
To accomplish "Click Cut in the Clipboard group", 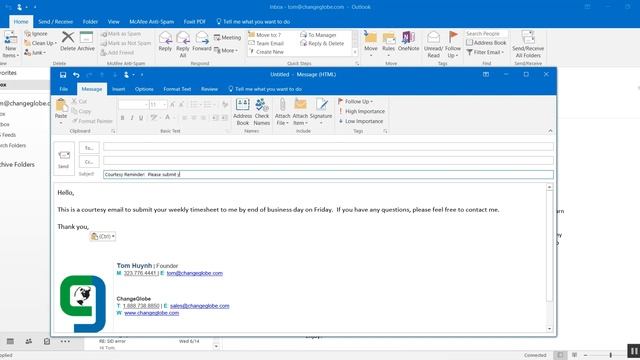I will pos(79,101).
